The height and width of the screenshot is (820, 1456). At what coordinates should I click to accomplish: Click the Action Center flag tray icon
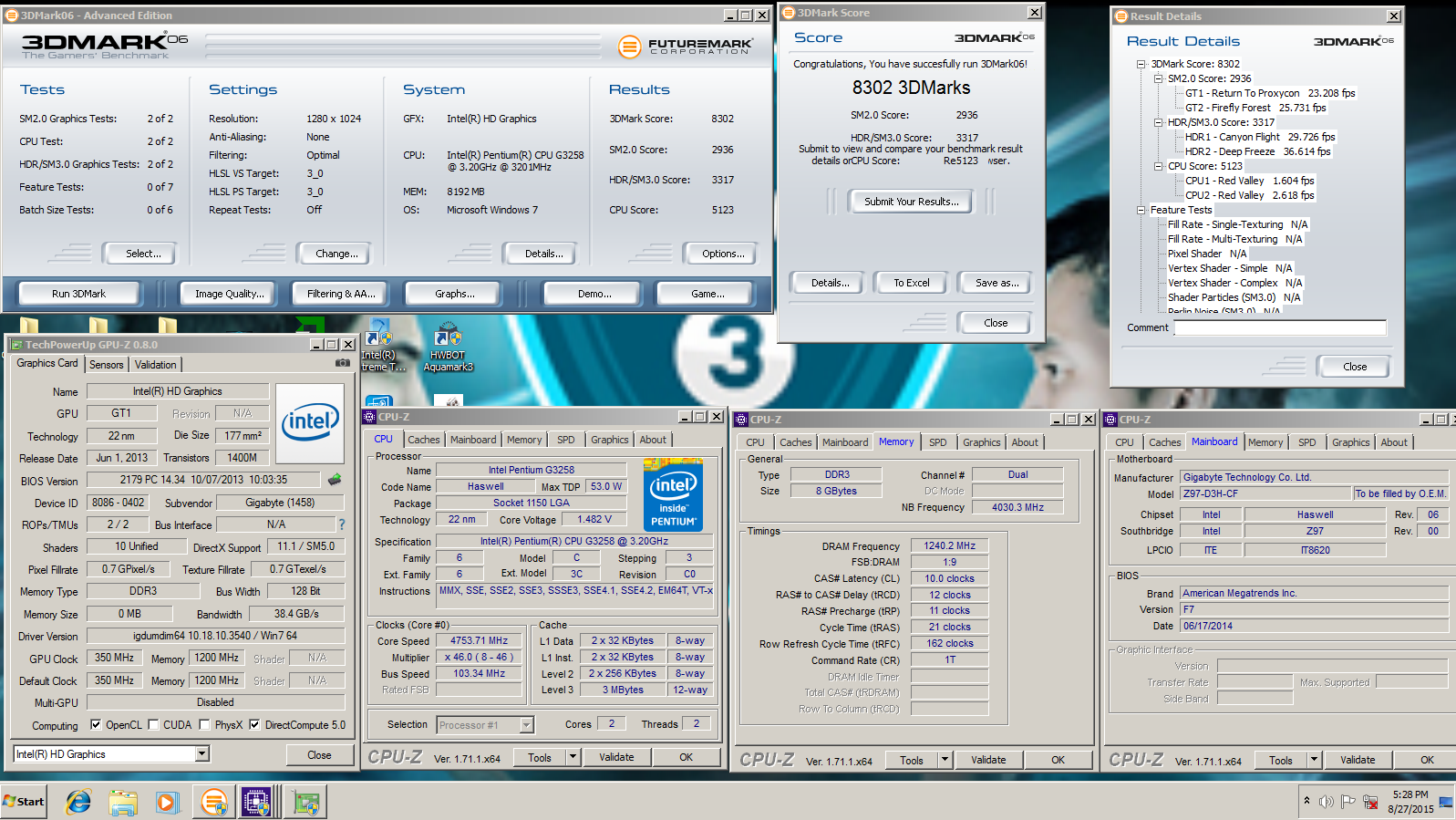[x=1348, y=802]
